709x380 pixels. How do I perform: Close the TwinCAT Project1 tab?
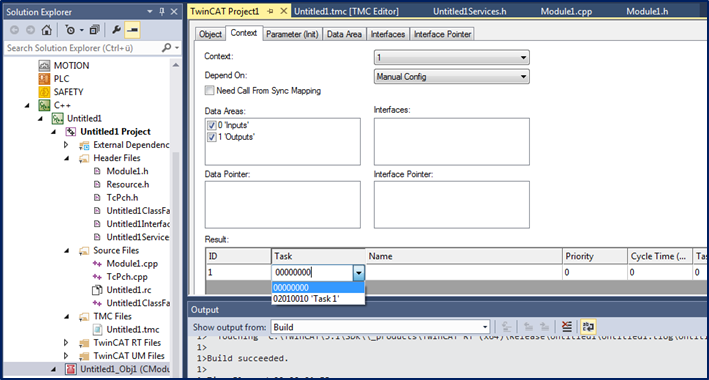[x=283, y=11]
